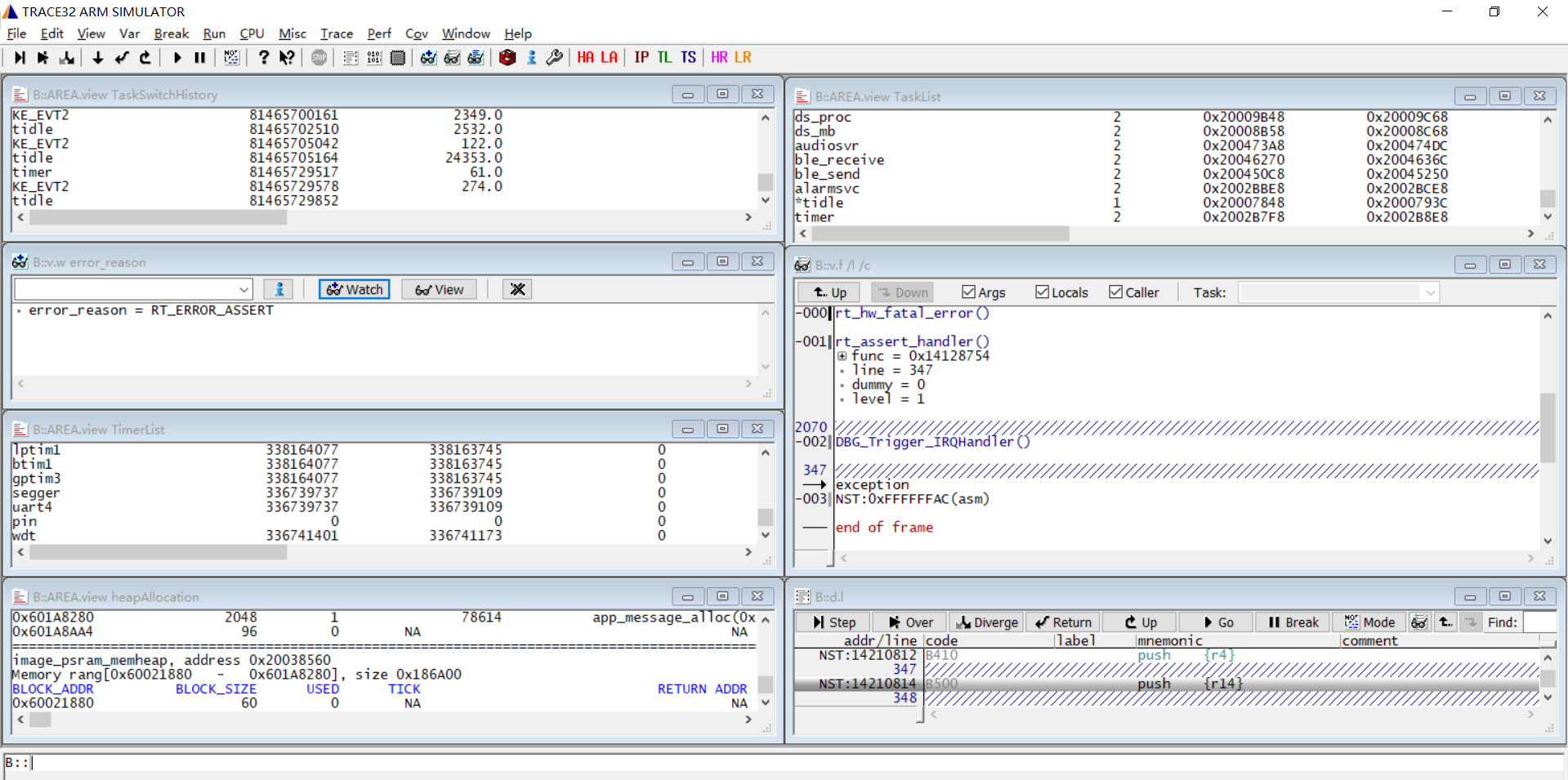The width and height of the screenshot is (1568, 780).
Task: Toggle the Caller checkbox
Action: click(x=1115, y=292)
